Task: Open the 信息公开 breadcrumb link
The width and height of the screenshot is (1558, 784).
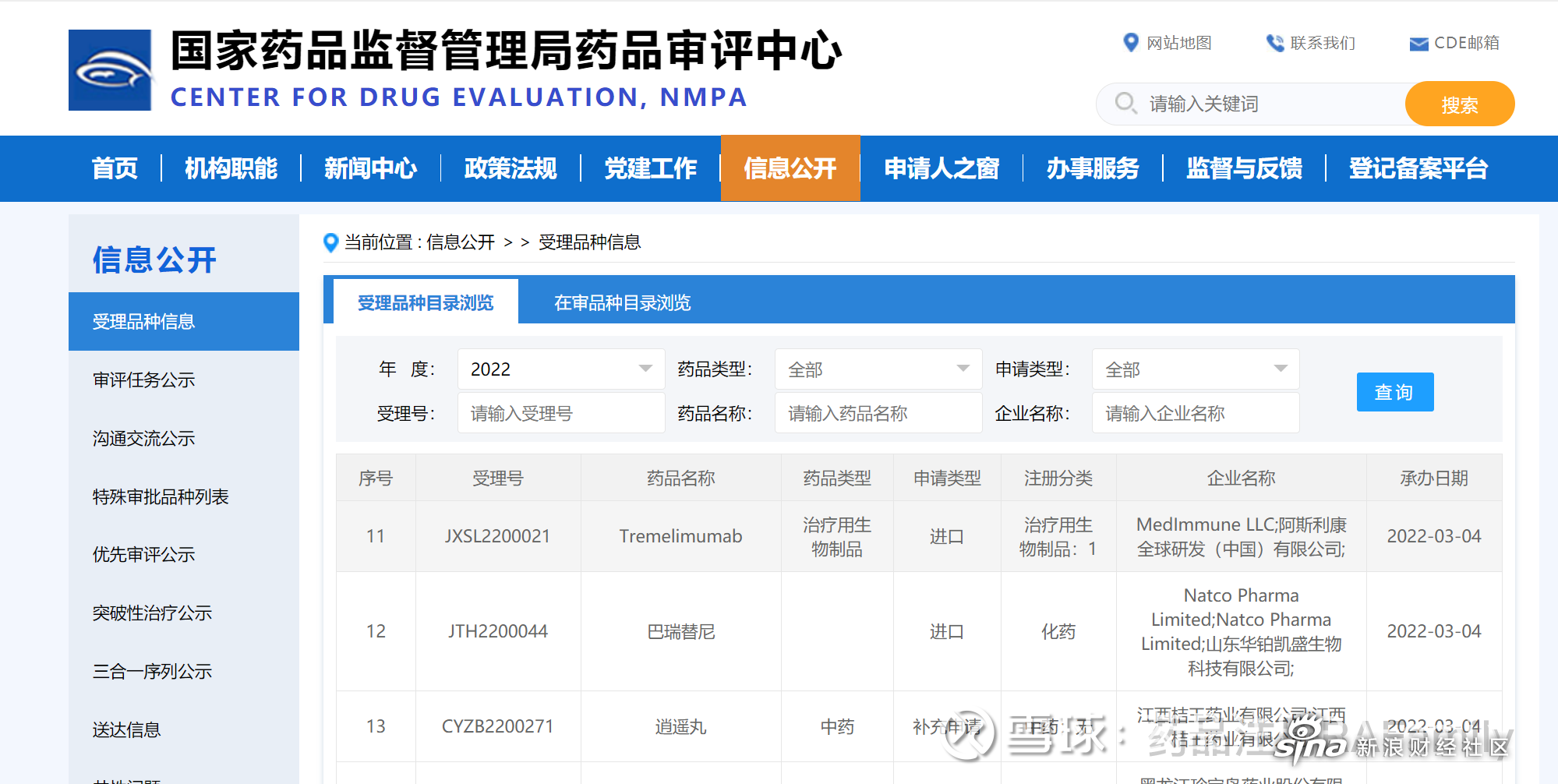Action: point(459,242)
